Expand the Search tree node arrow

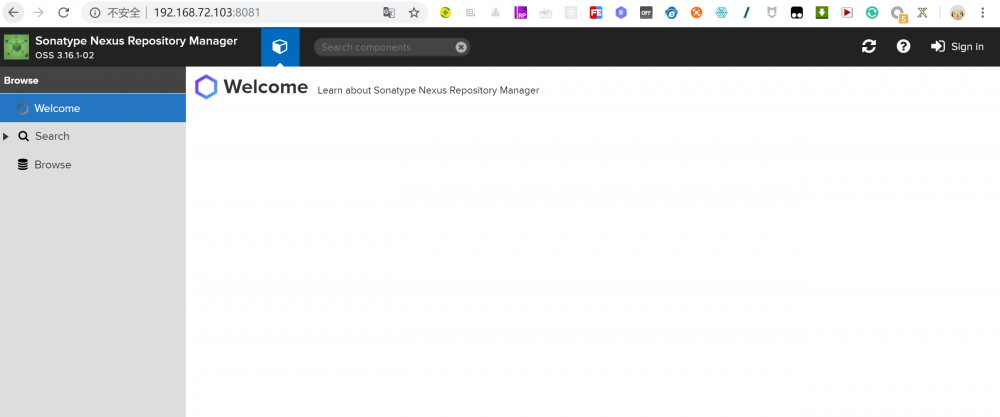pyautogui.click(x=6, y=136)
